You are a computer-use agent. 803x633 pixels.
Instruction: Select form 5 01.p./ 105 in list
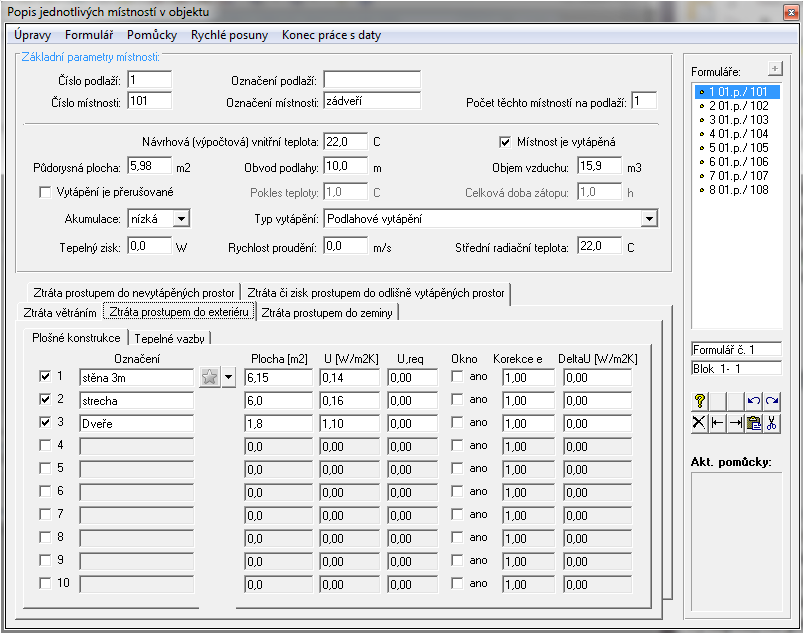click(x=738, y=148)
